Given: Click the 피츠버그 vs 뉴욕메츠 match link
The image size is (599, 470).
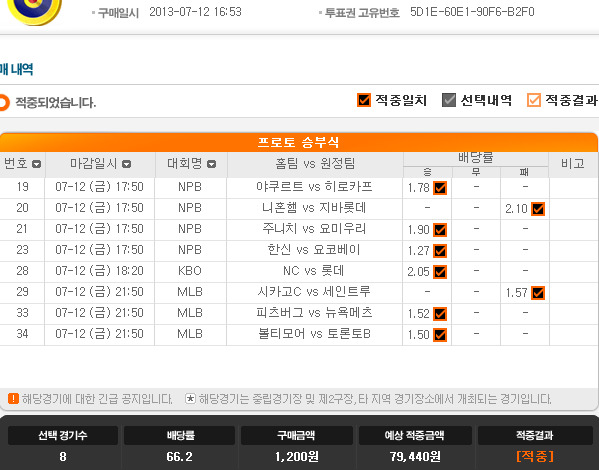Looking at the screenshot, I should pyautogui.click(x=314, y=313).
